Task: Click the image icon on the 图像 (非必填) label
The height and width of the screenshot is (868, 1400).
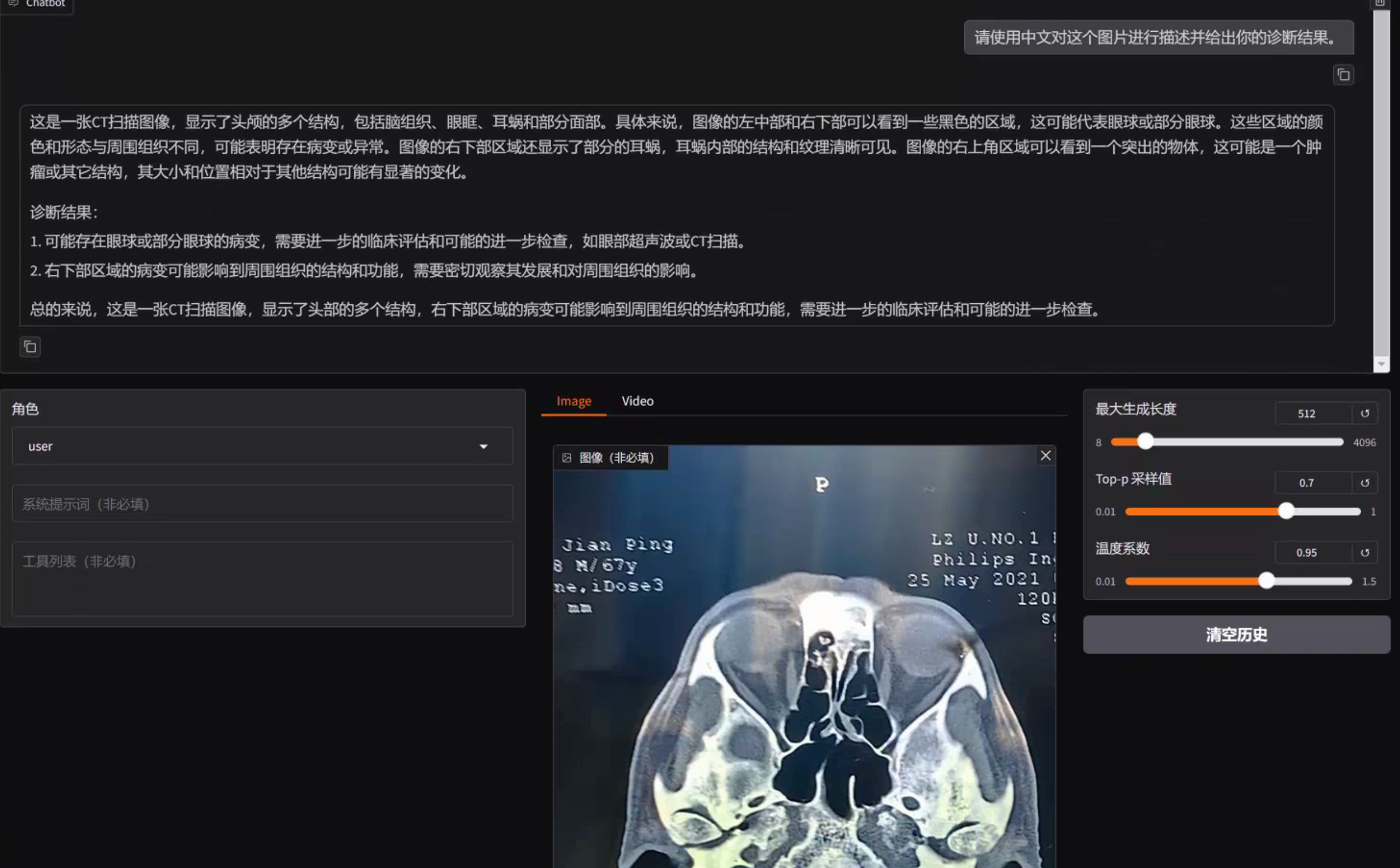Action: 567,458
